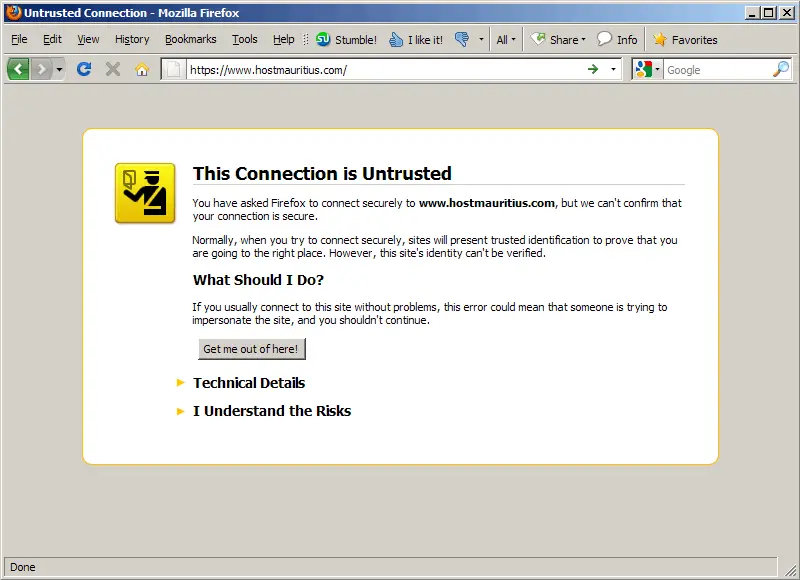Open the thumbs-down options dropdown arrow
Viewport: 800px width, 580px height.
pos(481,39)
